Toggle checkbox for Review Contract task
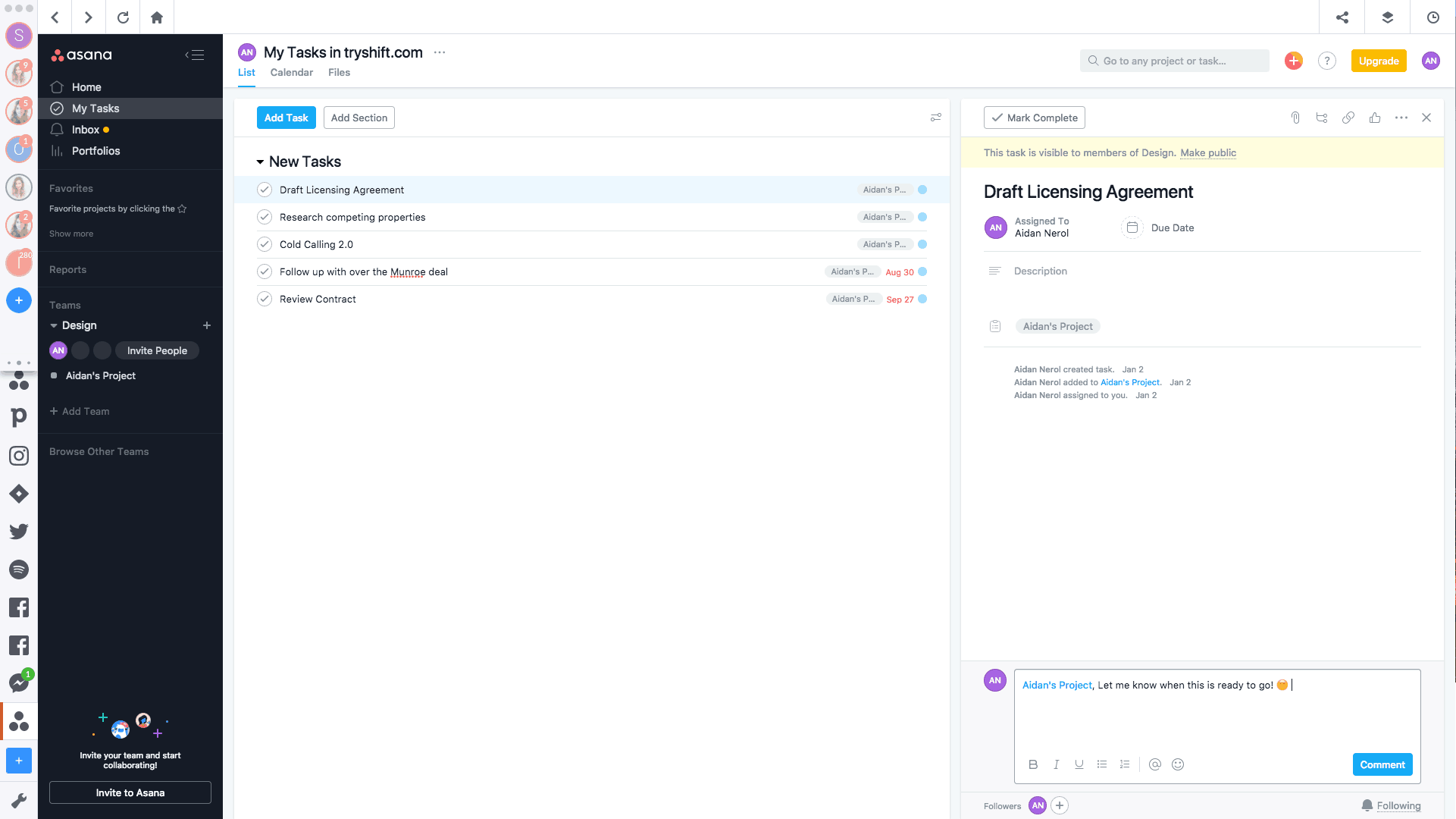The height and width of the screenshot is (819, 1456). 264,299
